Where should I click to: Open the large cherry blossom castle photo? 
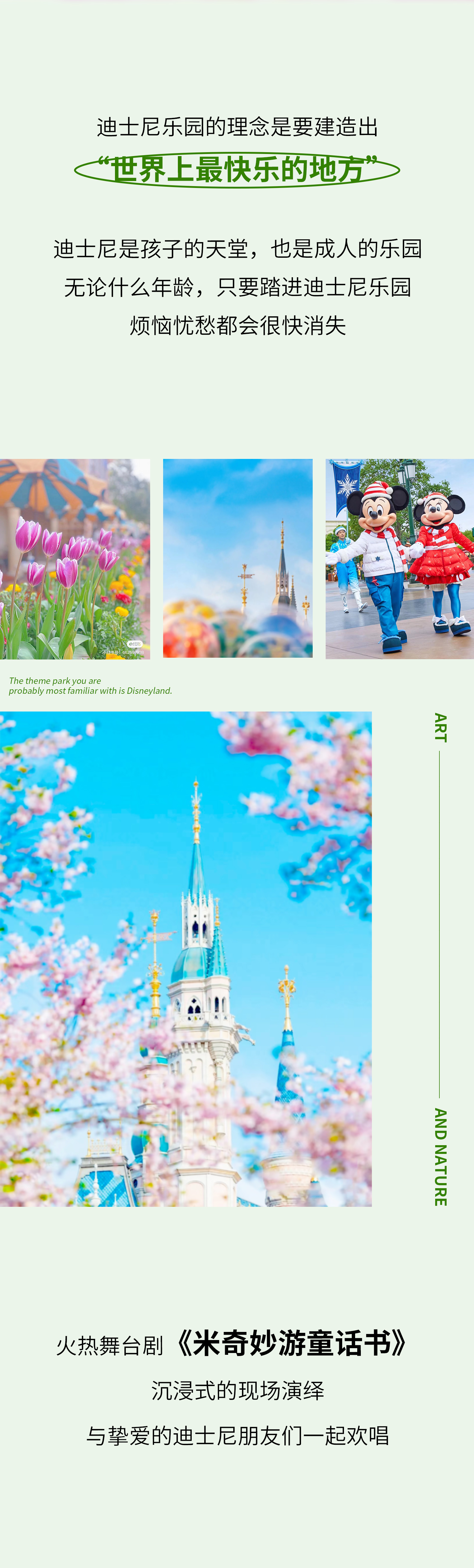point(186,959)
